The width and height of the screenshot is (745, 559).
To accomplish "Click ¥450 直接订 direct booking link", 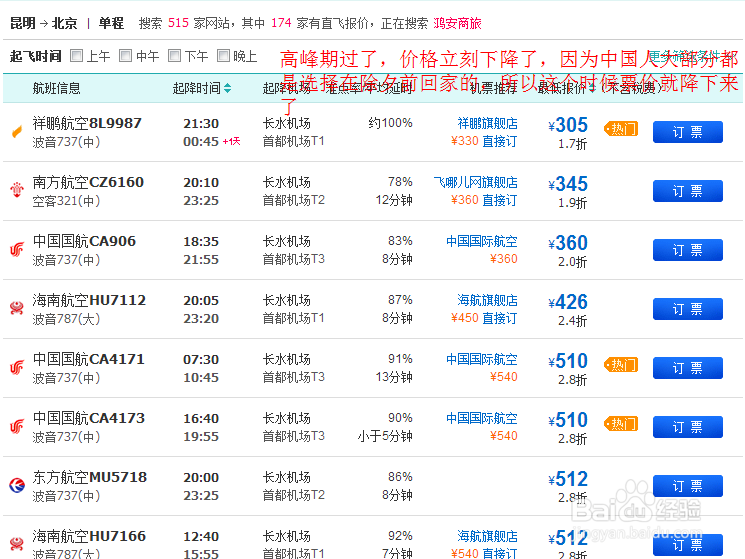I will [484, 318].
